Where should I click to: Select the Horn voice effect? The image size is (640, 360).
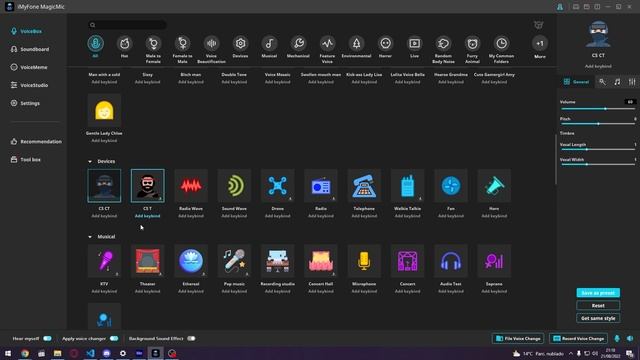coord(494,186)
